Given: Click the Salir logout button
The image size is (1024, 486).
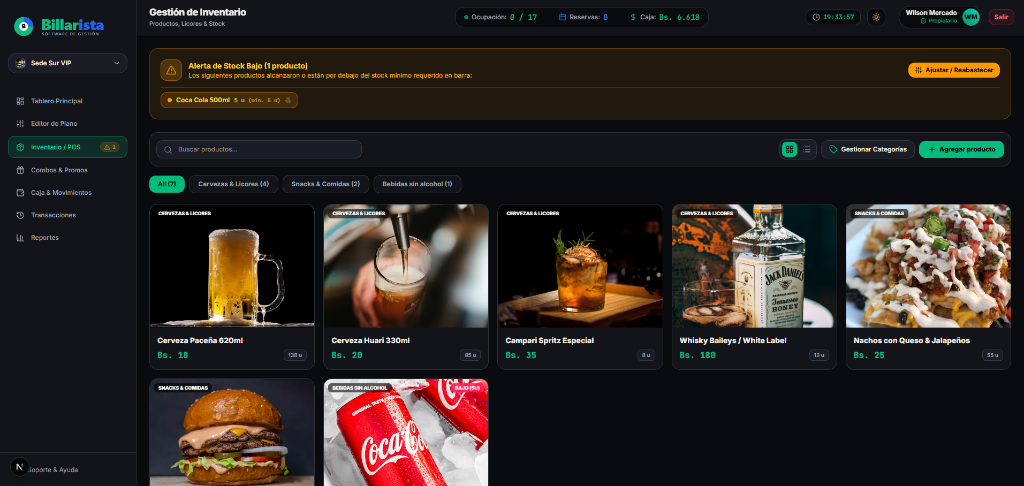Looking at the screenshot, I should pyautogui.click(x=1001, y=17).
